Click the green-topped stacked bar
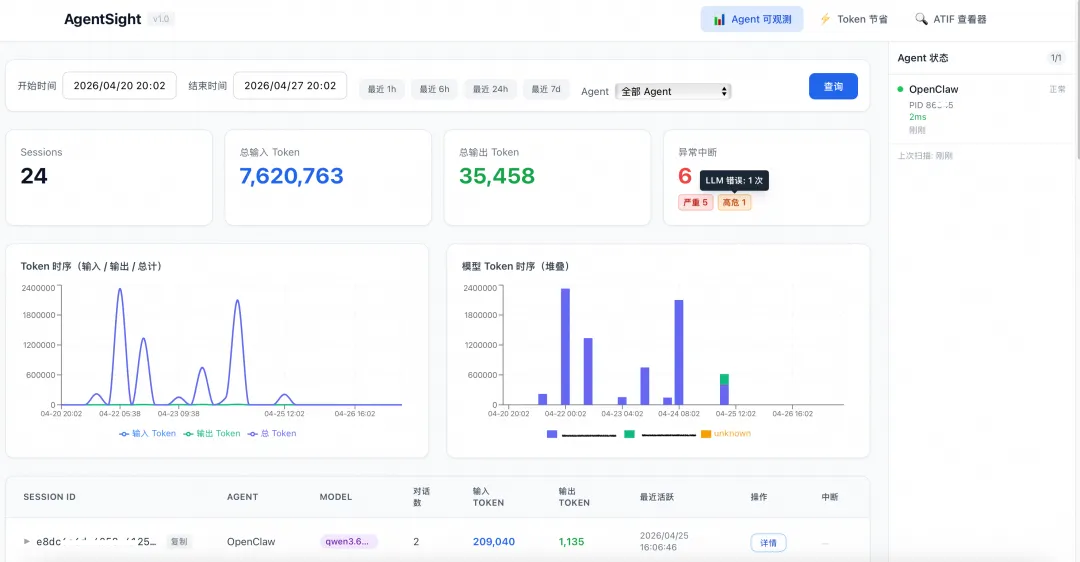This screenshot has height=562, width=1080. click(724, 389)
